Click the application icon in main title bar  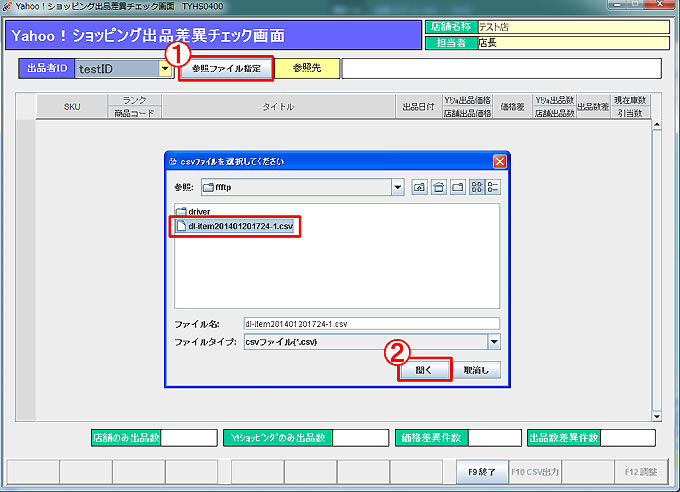point(7,6)
